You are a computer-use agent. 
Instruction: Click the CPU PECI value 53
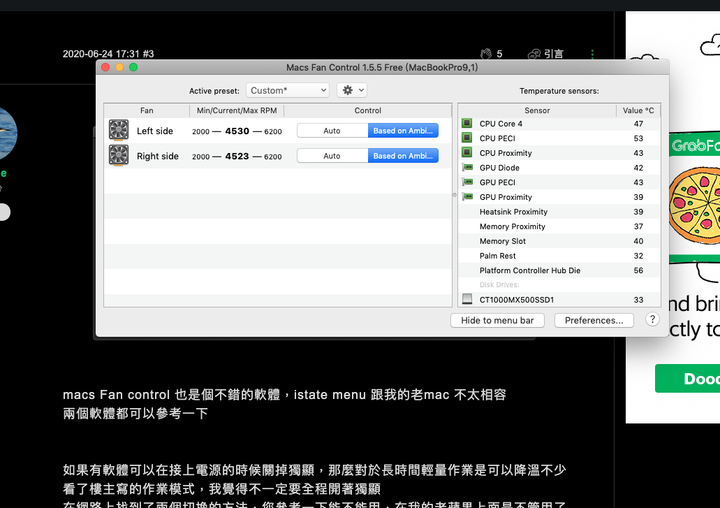638,138
